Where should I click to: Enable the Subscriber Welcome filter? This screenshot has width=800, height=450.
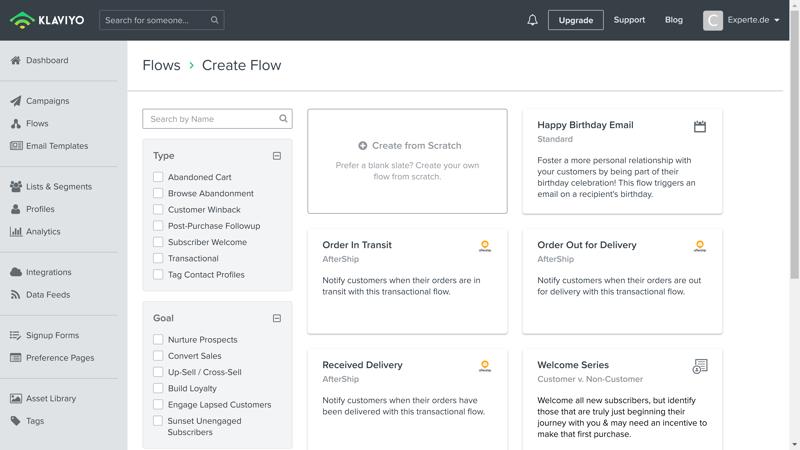click(x=158, y=242)
